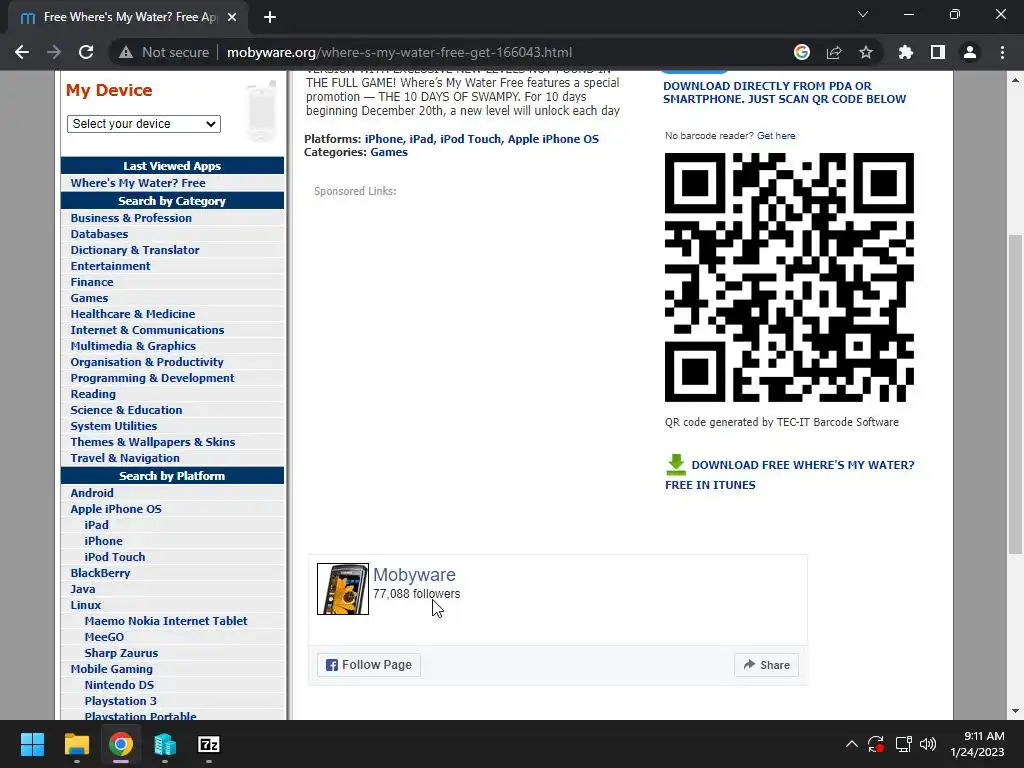Close the Free Where's My Water tab
The width and height of the screenshot is (1024, 768).
click(x=232, y=18)
